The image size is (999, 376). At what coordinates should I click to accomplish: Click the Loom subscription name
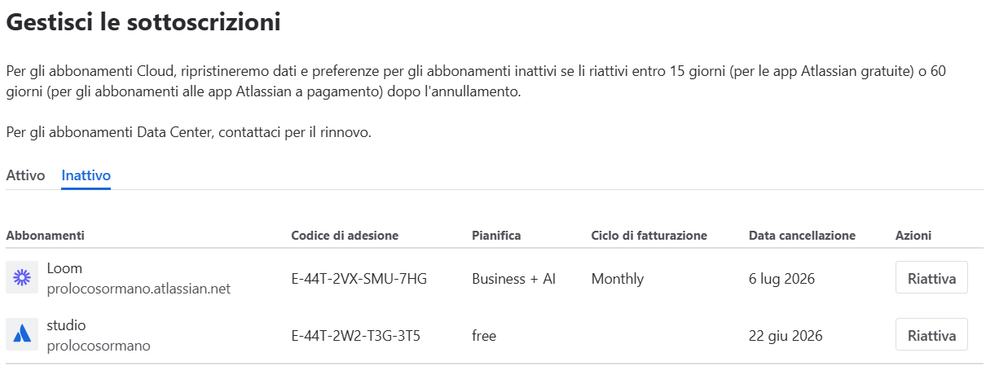64,268
